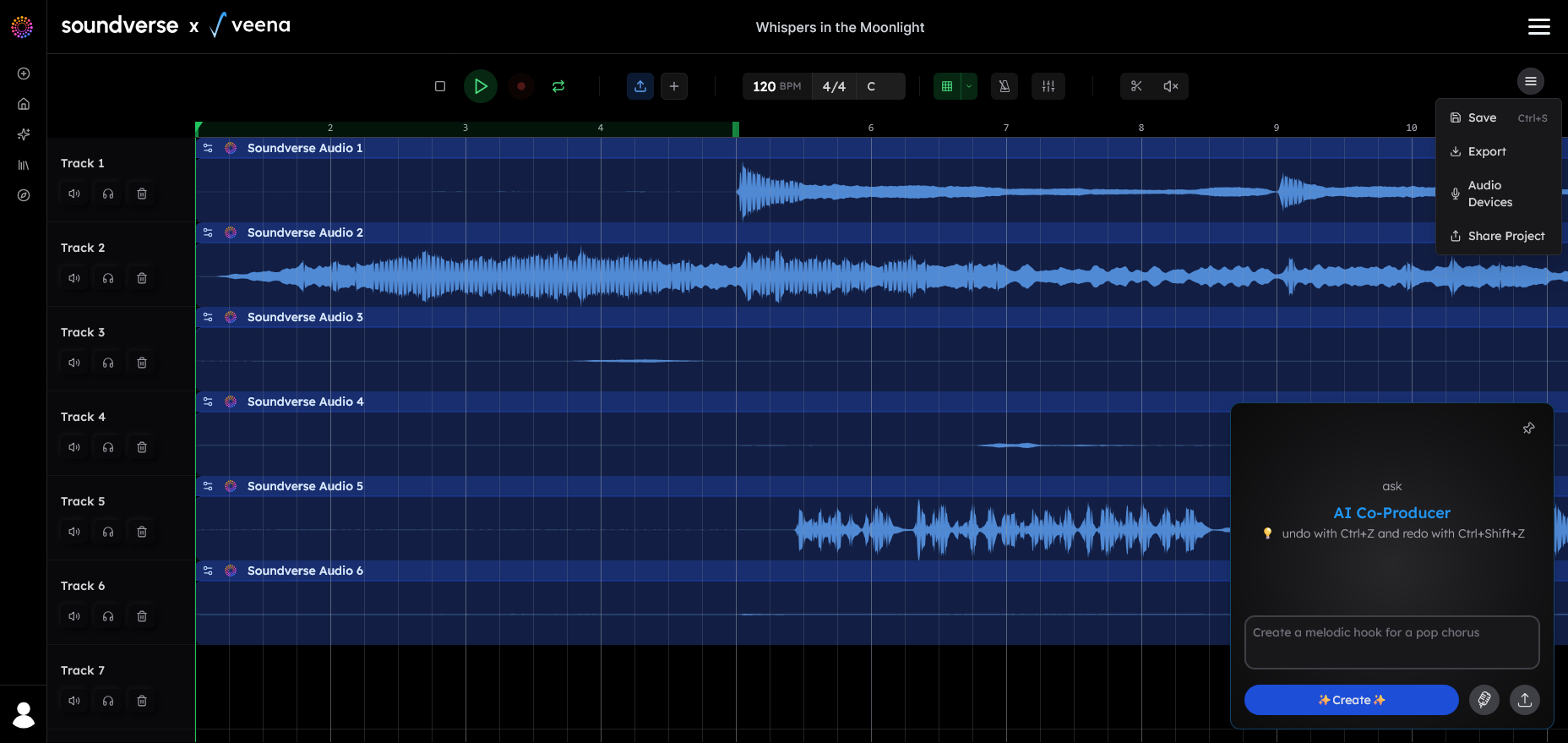1568x743 pixels.
Task: Start recording with the red record button
Action: click(521, 86)
